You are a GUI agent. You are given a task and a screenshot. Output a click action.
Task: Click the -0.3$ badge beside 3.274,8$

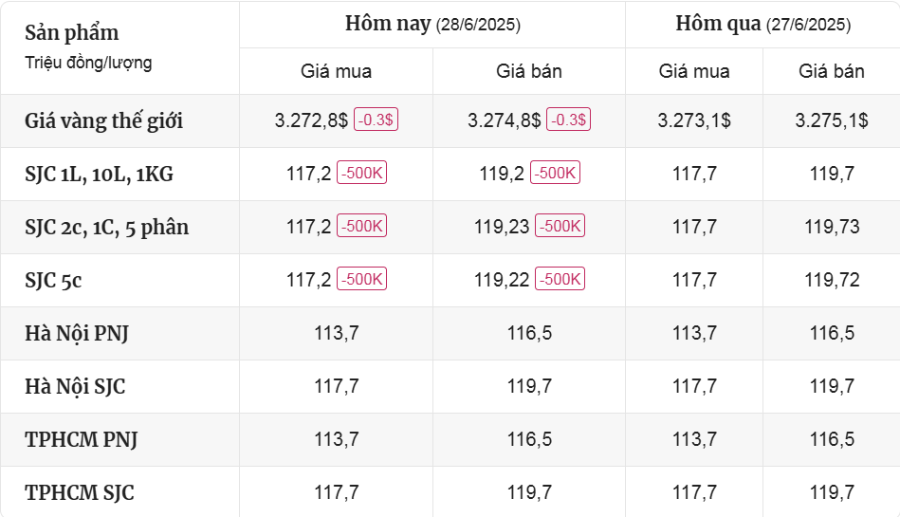point(569,120)
